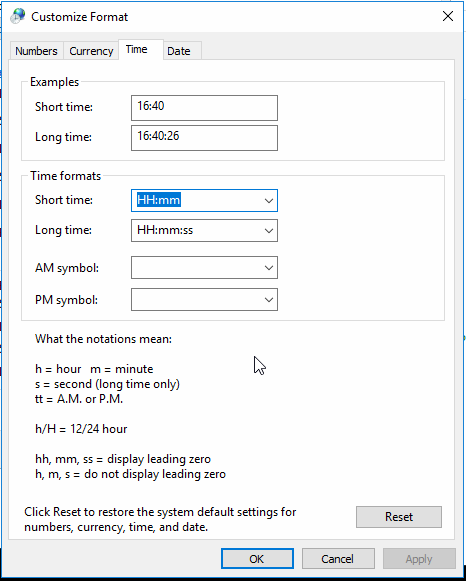Close the Customize Format window
Viewport: 466px width, 581px height.
(x=448, y=16)
